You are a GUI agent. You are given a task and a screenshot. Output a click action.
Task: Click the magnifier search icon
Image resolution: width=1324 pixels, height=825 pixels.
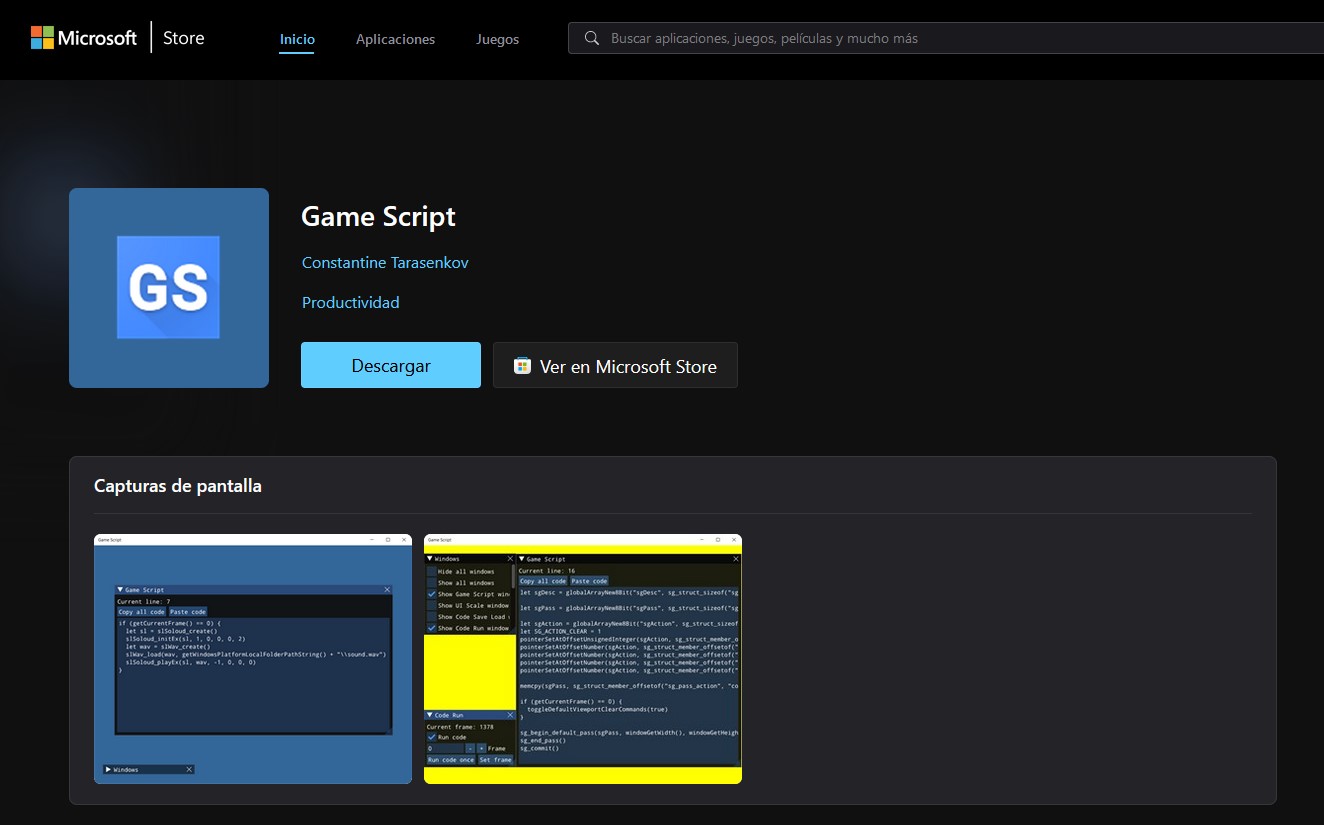(592, 38)
